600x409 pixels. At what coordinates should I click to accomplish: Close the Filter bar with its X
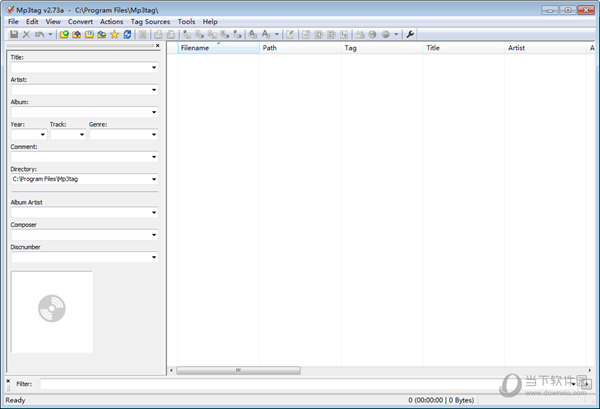click(x=8, y=381)
